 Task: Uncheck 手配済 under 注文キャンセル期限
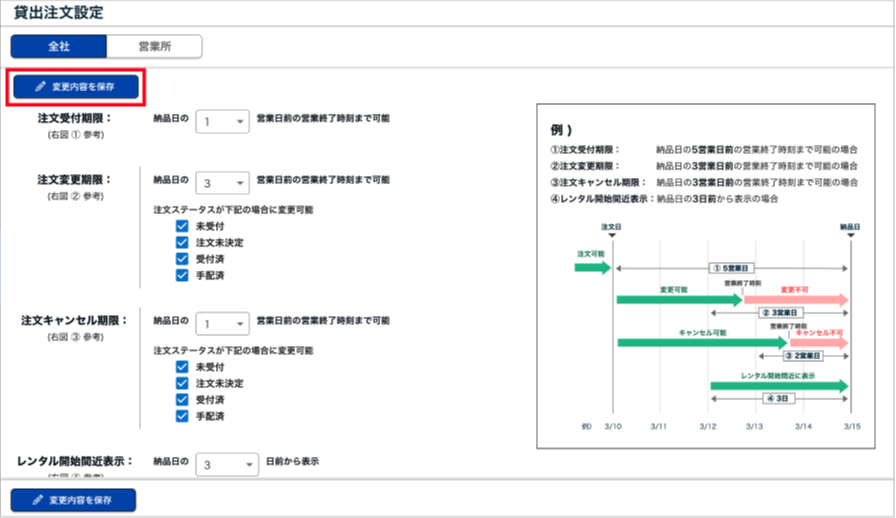(182, 416)
